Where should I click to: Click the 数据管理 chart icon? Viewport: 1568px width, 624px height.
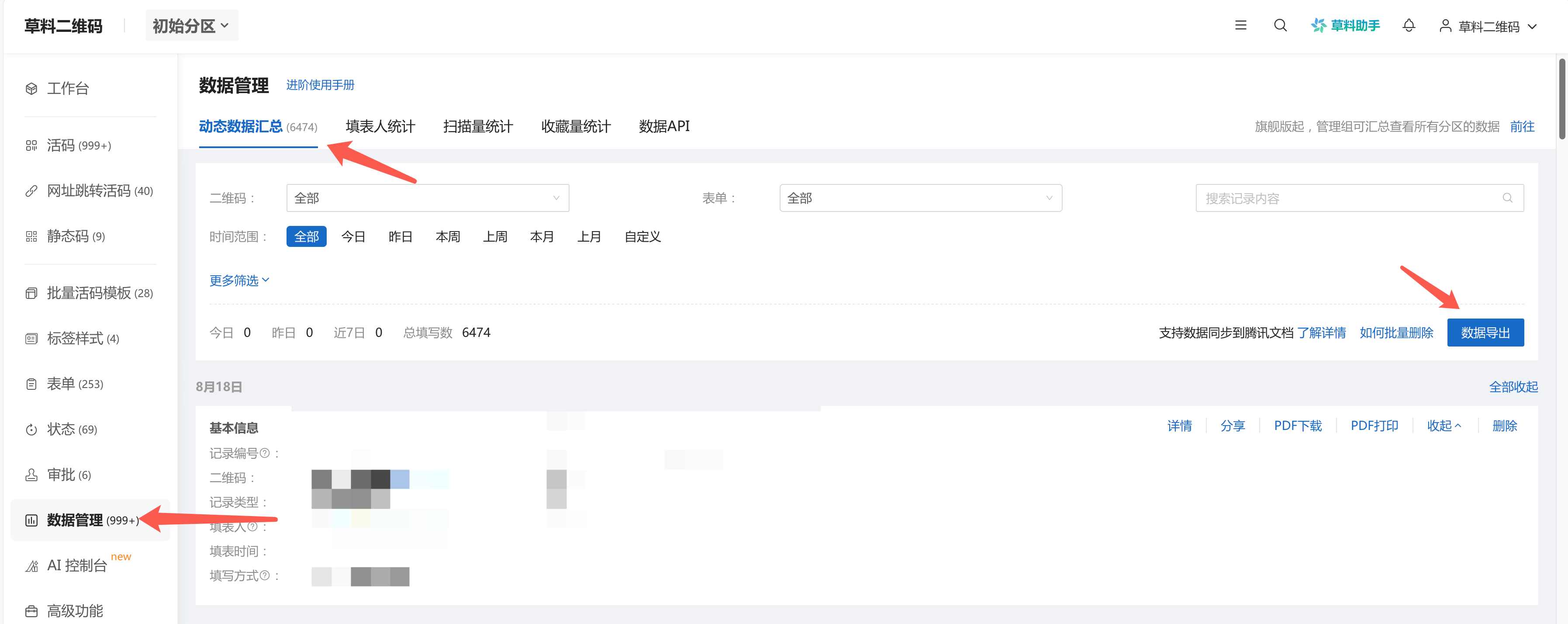[x=31, y=520]
